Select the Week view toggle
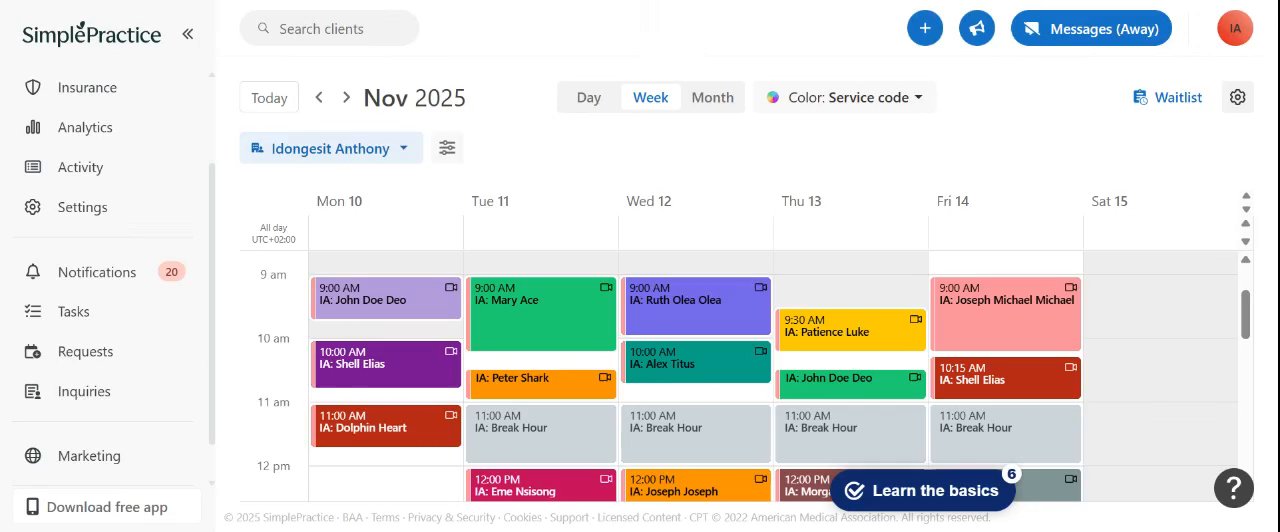This screenshot has height=532, width=1280. coord(650,97)
